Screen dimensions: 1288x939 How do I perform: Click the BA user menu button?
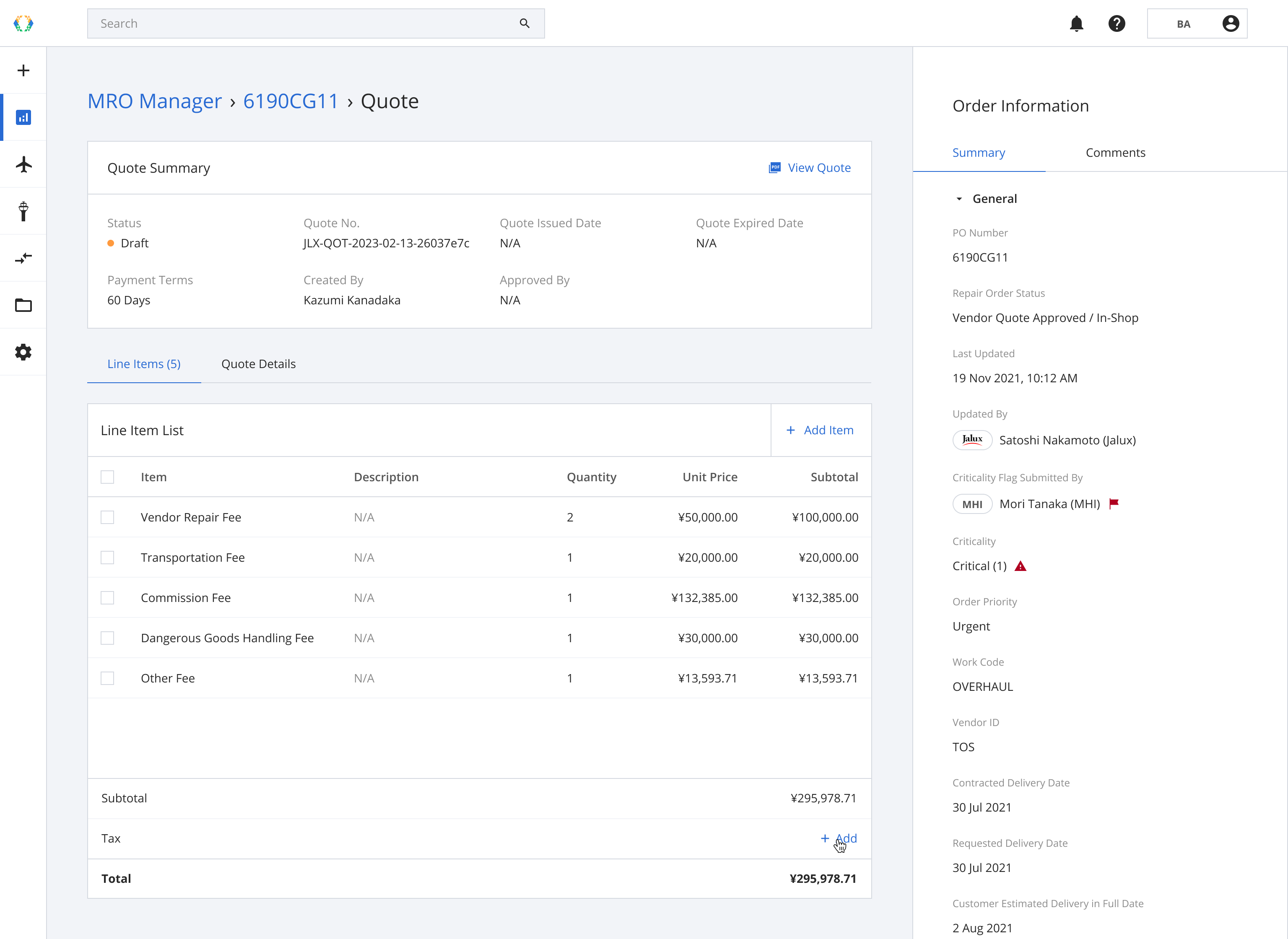click(1197, 23)
